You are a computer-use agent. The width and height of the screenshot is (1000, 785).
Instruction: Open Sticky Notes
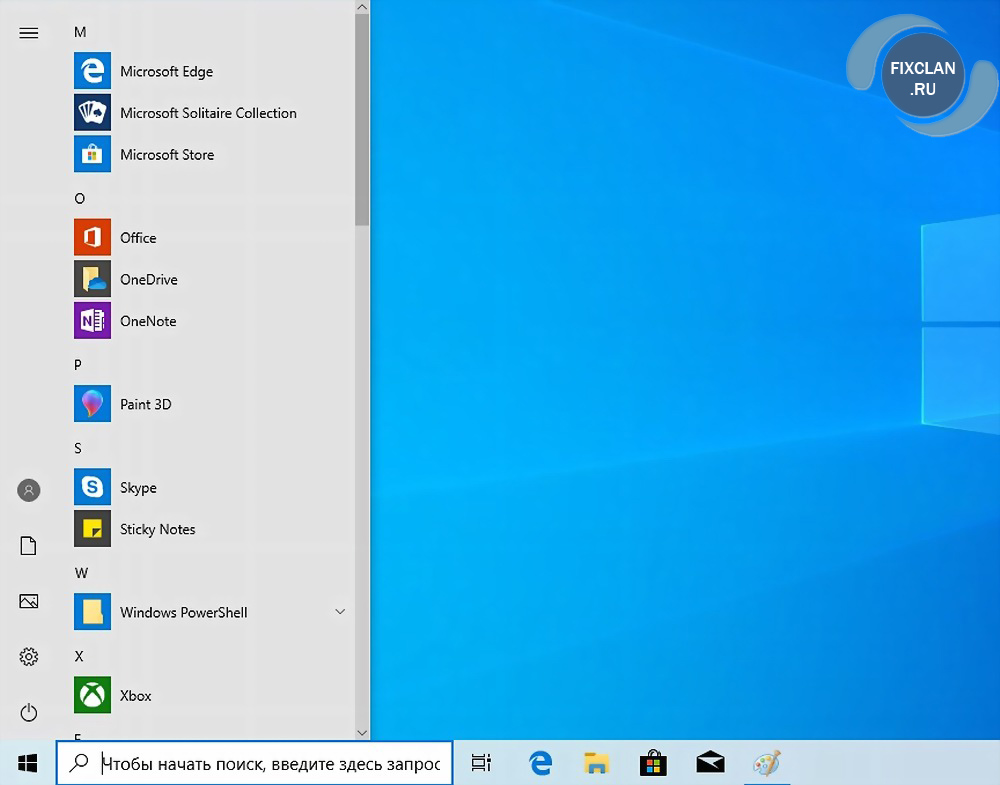click(x=157, y=529)
